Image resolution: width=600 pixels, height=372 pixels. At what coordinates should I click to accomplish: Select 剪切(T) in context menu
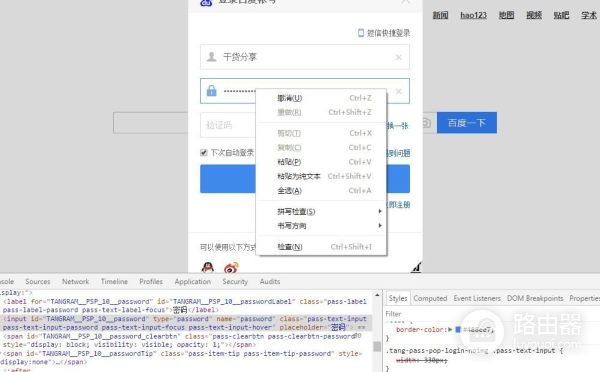(322, 133)
